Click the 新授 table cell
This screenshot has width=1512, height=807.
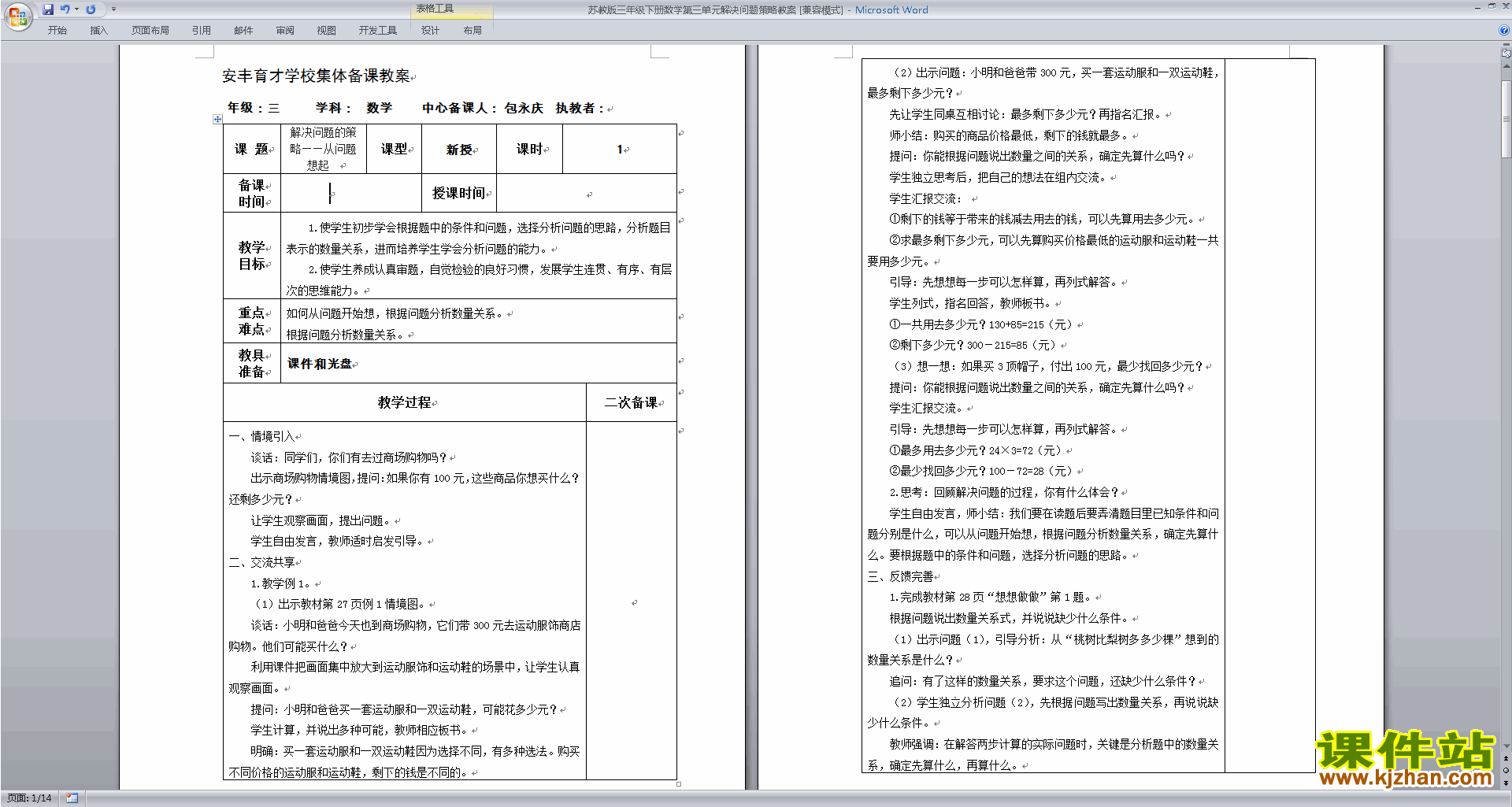[x=459, y=150]
